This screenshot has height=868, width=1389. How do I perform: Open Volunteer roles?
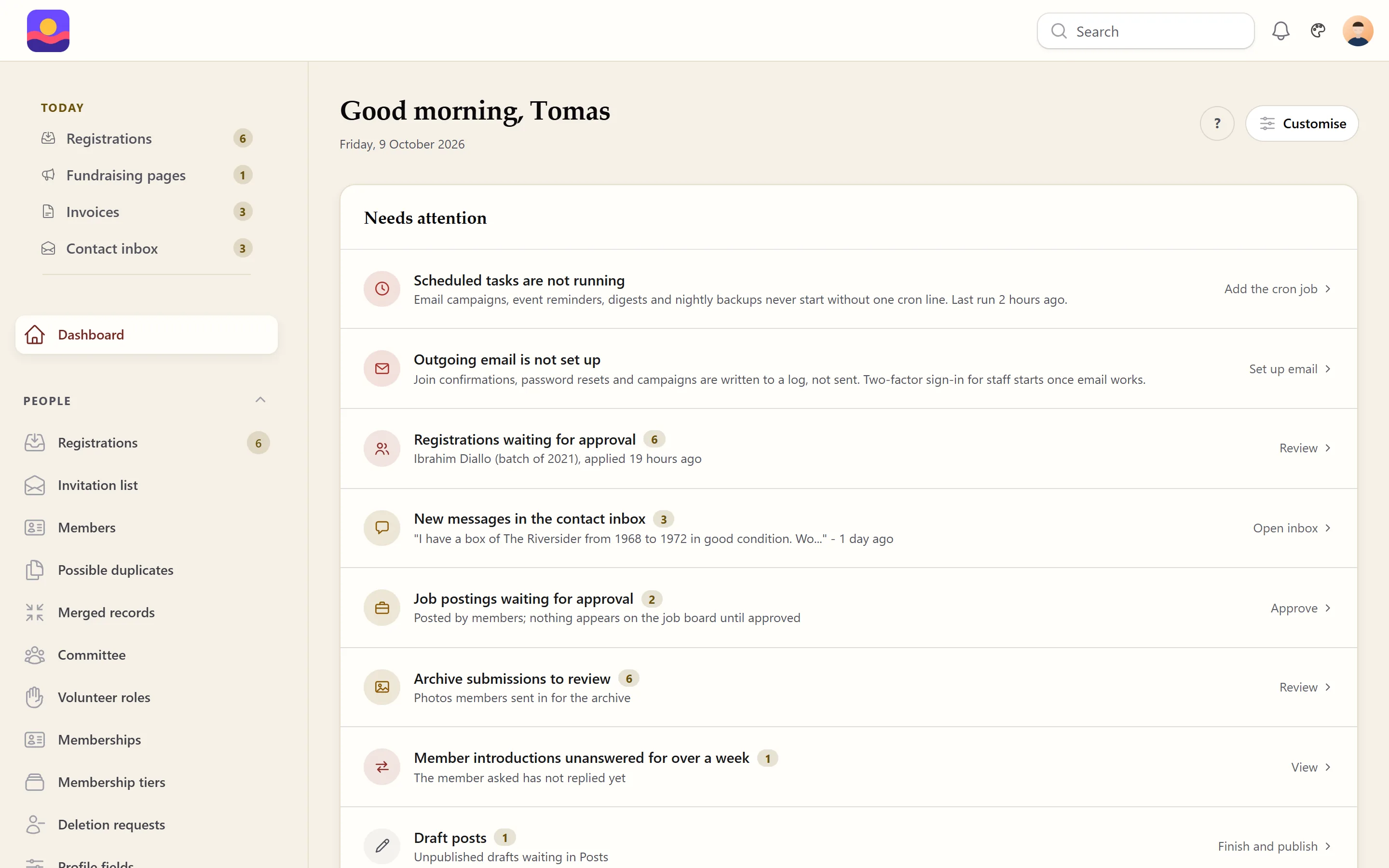(147, 697)
